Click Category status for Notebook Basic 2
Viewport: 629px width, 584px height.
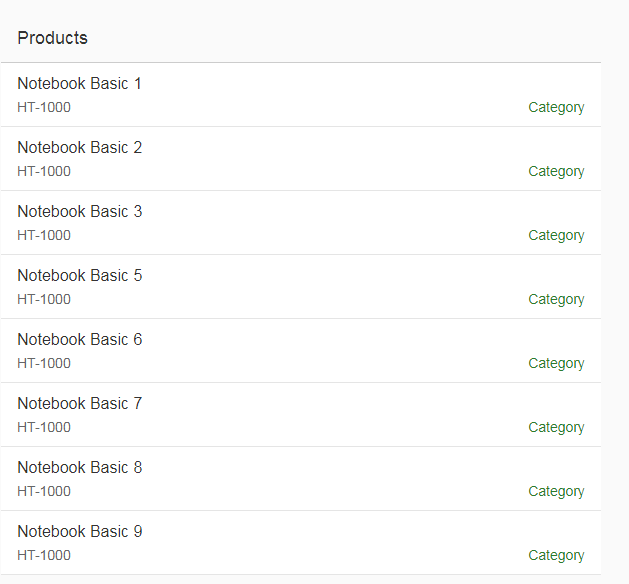[x=556, y=172]
